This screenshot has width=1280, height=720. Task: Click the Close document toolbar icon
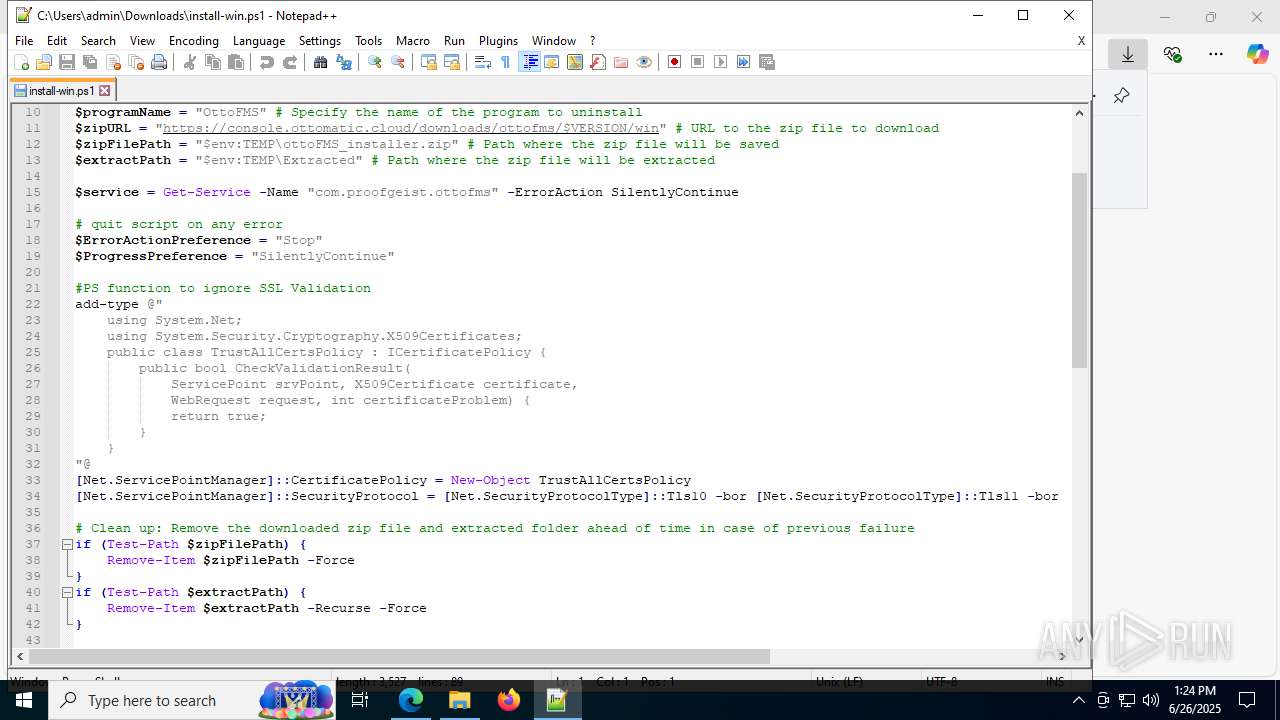(x=113, y=62)
